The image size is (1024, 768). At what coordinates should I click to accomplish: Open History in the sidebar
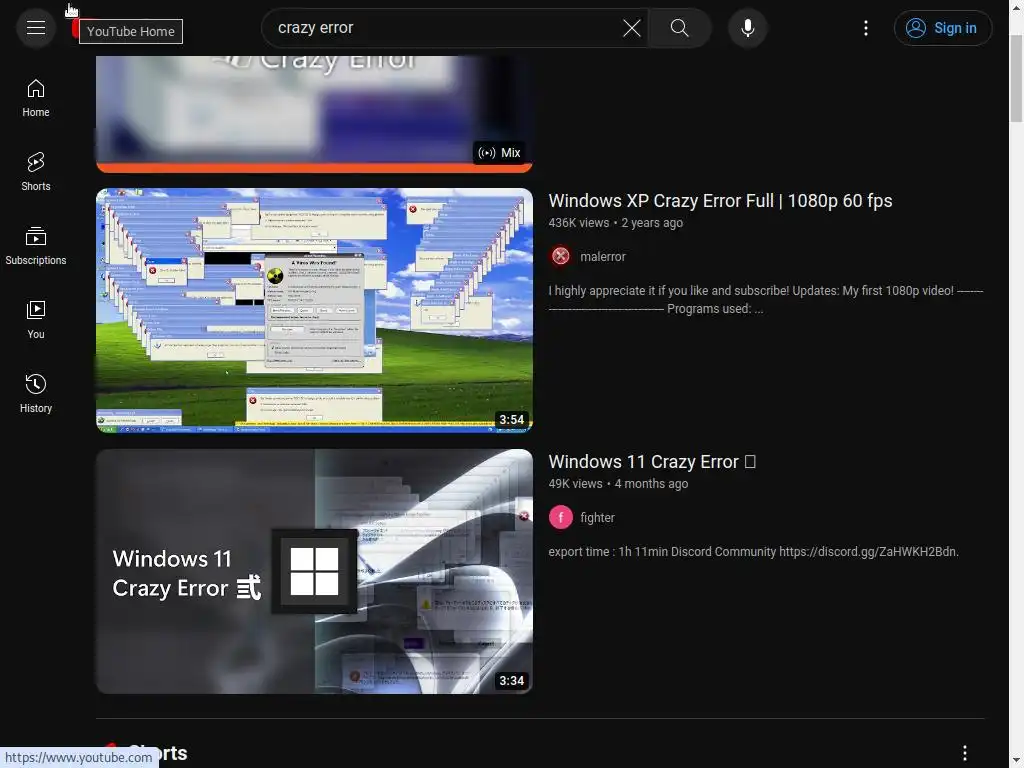click(x=36, y=394)
